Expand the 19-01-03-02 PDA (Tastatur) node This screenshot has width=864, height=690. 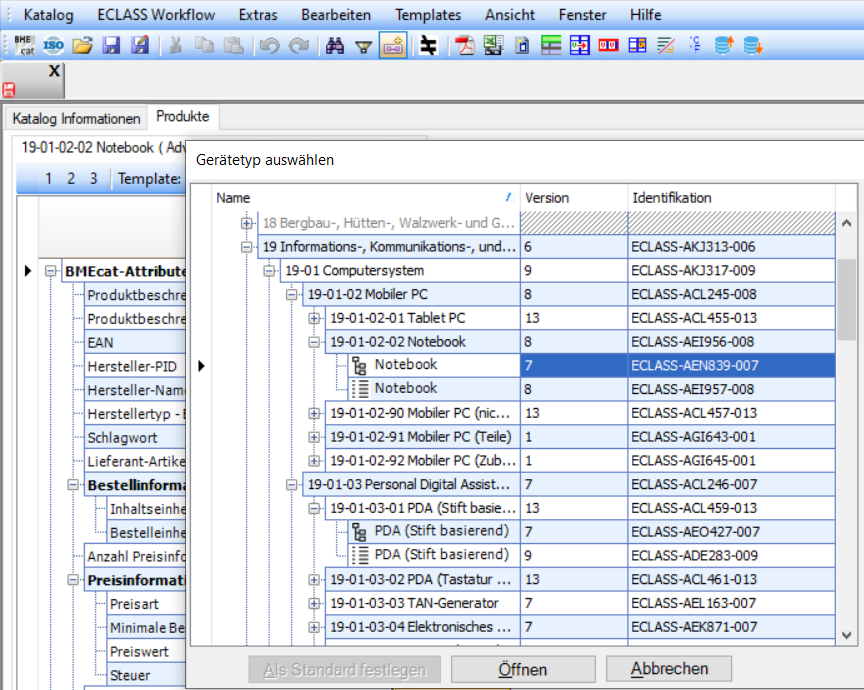315,578
